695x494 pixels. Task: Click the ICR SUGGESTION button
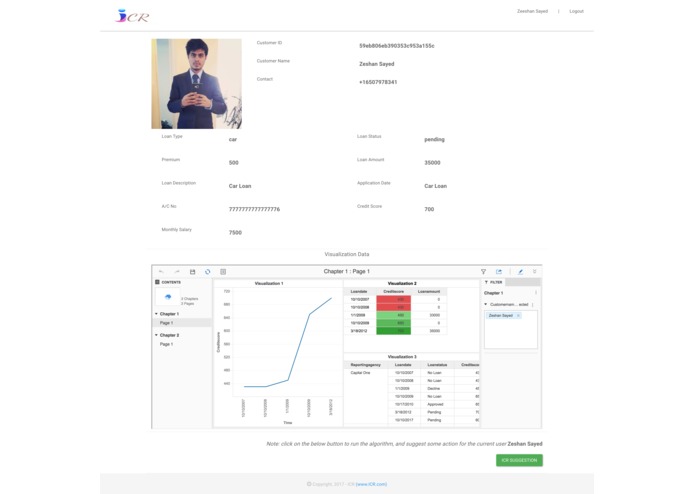coord(519,460)
